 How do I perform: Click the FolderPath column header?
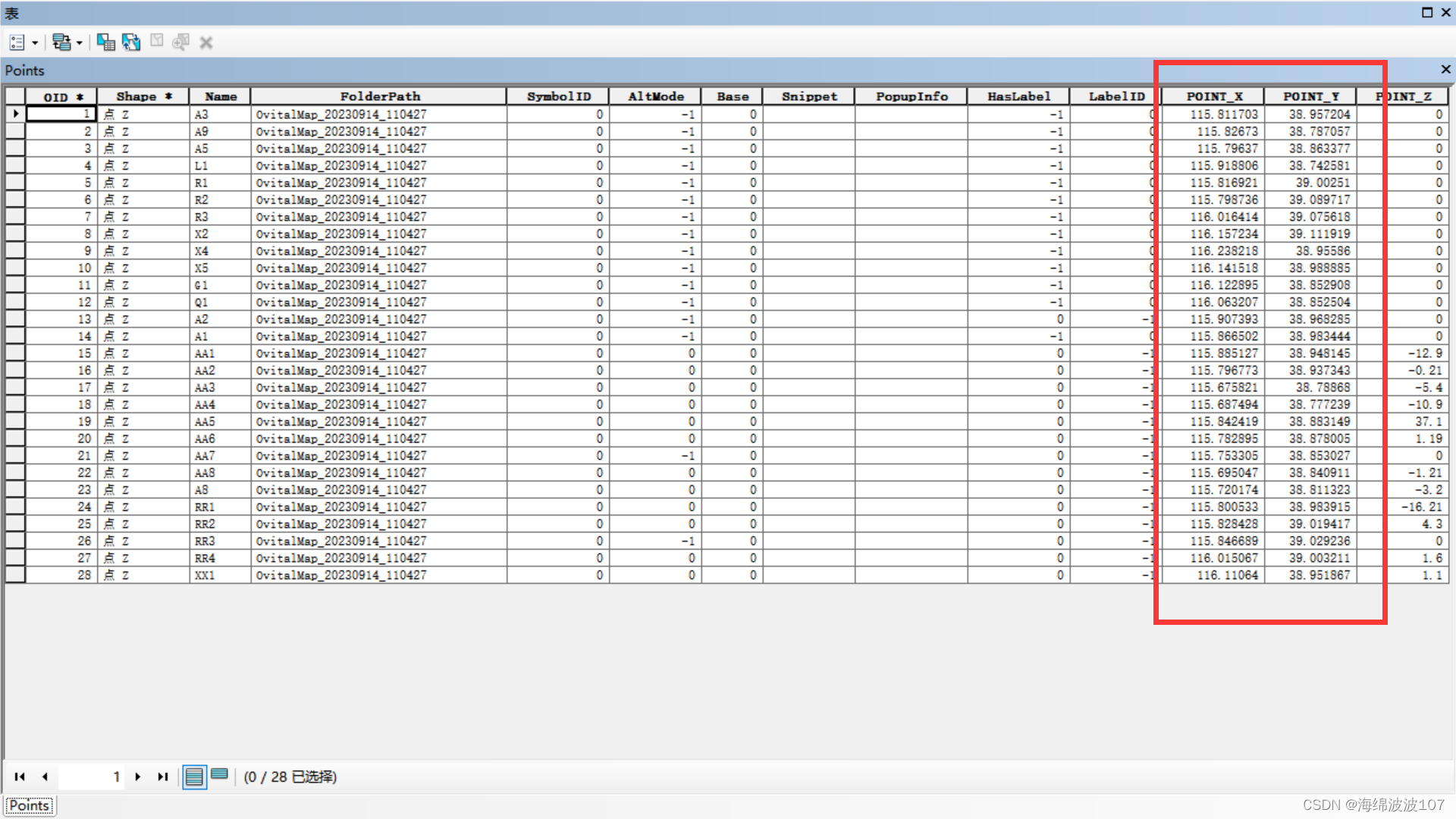379,96
